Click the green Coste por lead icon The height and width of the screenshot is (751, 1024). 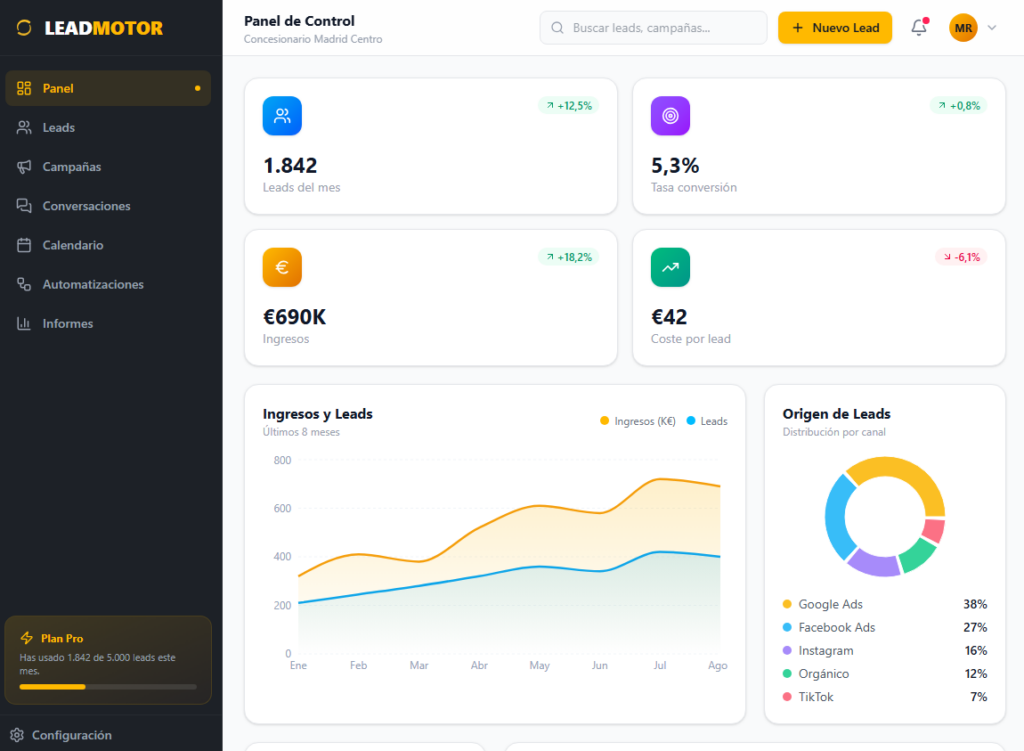(670, 267)
